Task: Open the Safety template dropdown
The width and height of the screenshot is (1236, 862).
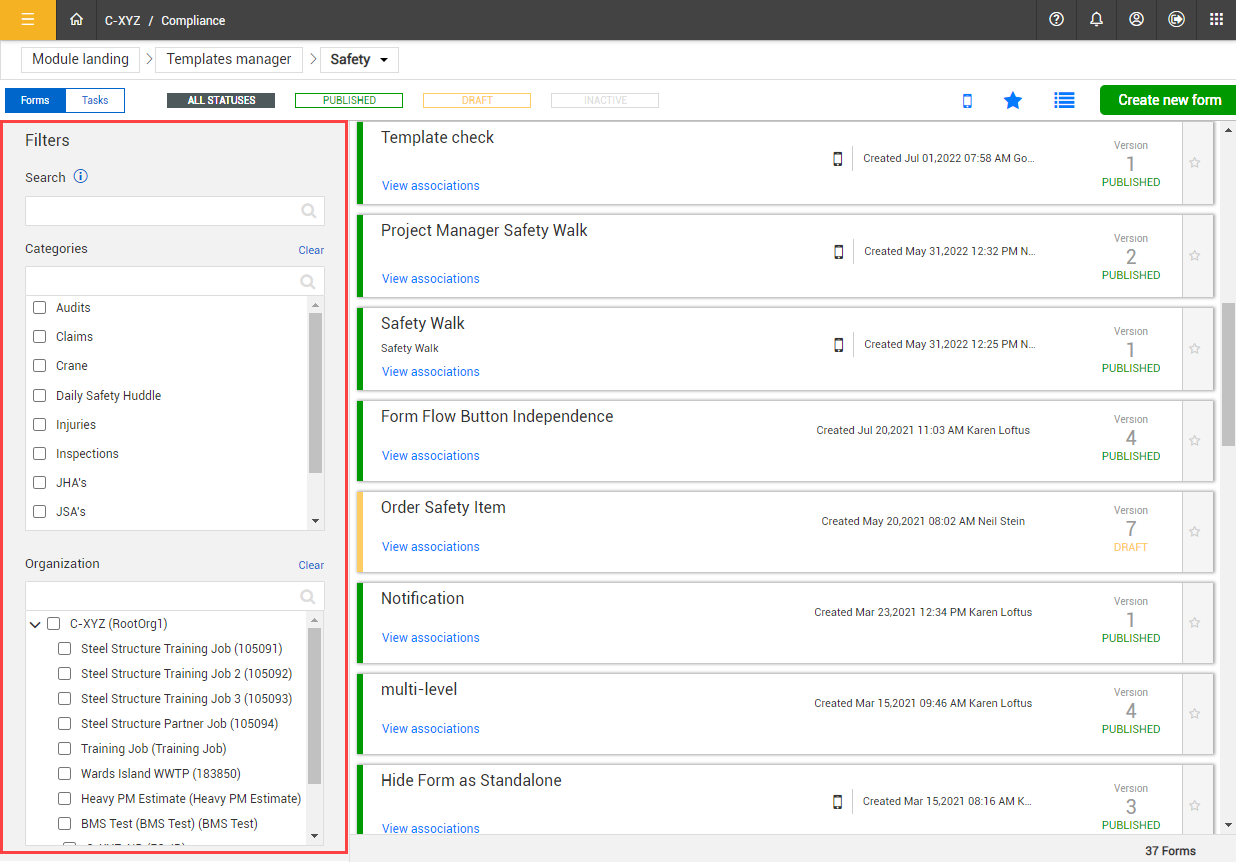Action: [x=382, y=59]
